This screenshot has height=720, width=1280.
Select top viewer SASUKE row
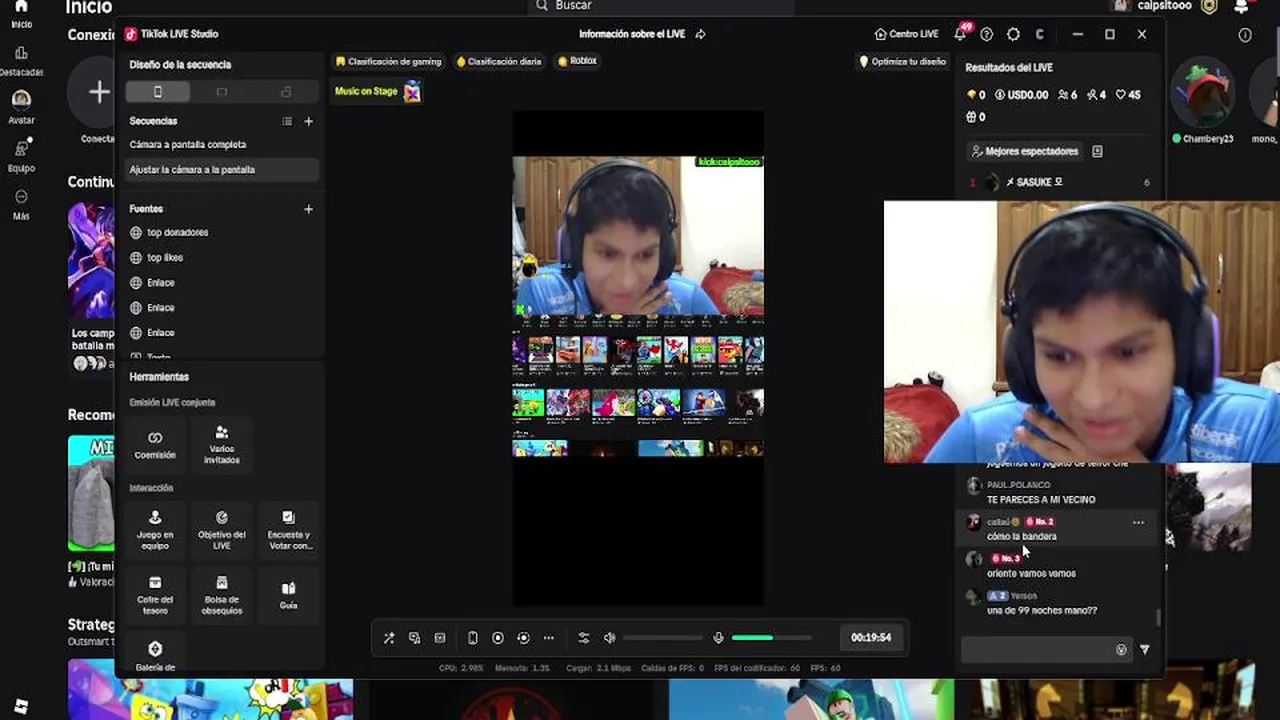pos(1060,182)
